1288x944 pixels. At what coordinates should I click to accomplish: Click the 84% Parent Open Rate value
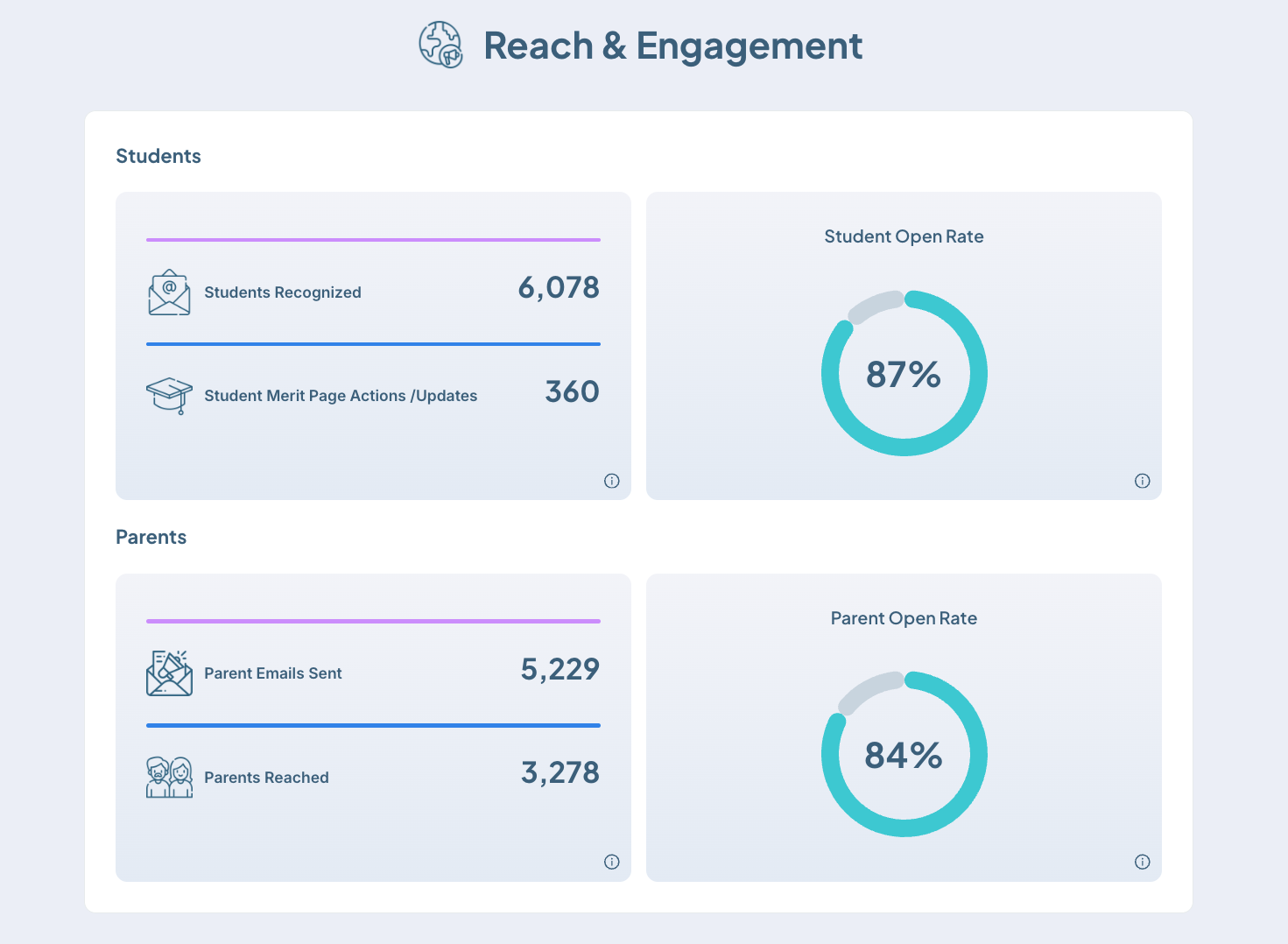pyautogui.click(x=904, y=756)
